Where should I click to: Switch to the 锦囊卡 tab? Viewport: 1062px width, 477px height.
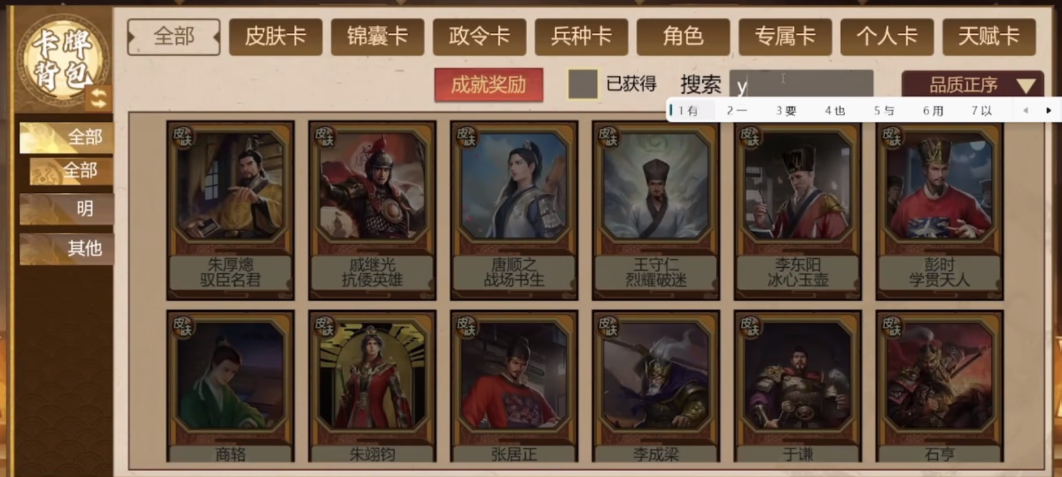[377, 37]
